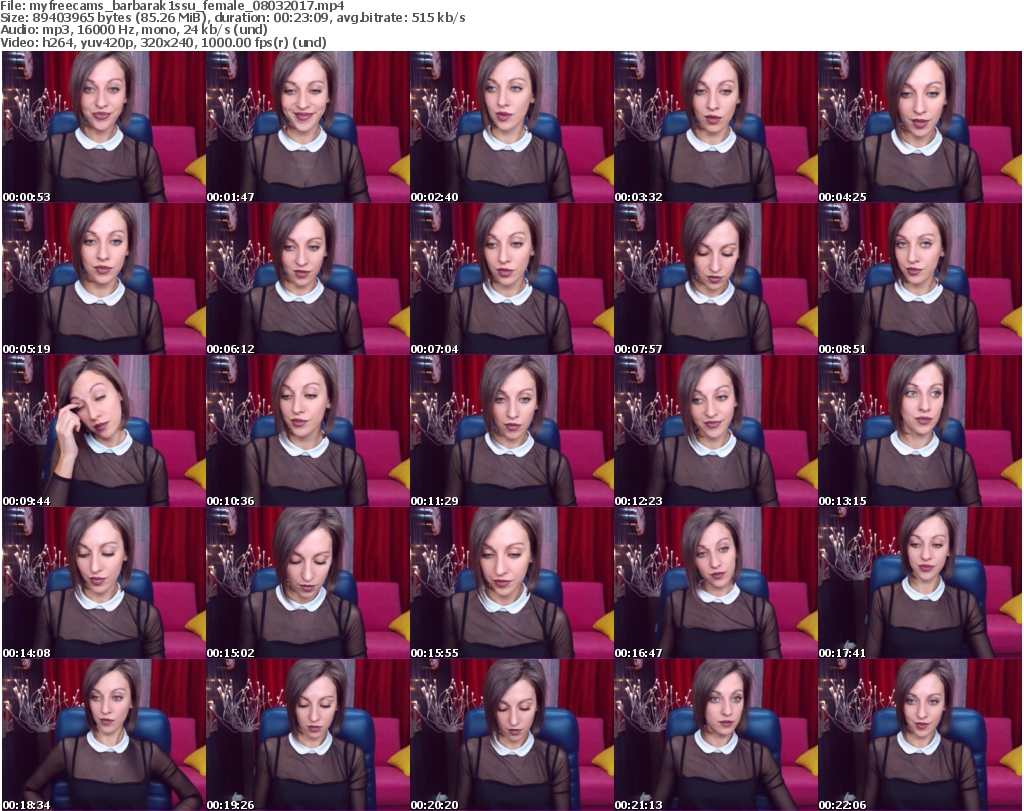Click the Size line showing 85.26 MiB

pos(232,18)
